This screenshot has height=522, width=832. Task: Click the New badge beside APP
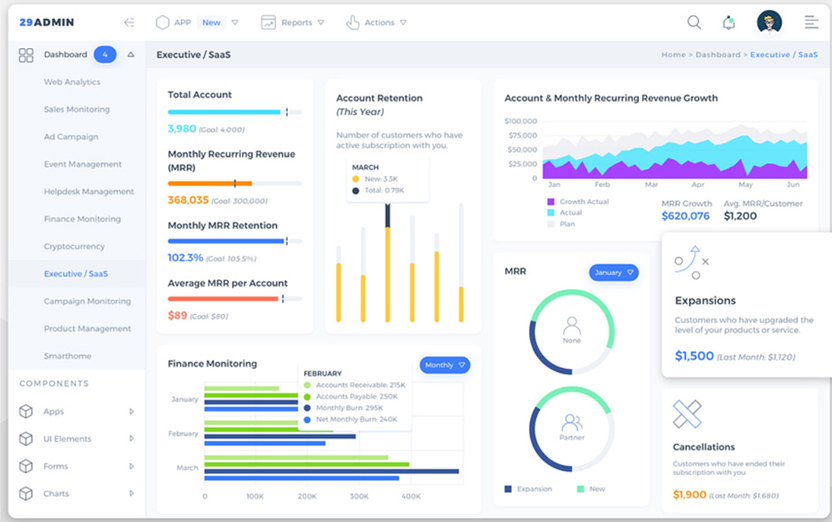coord(211,22)
